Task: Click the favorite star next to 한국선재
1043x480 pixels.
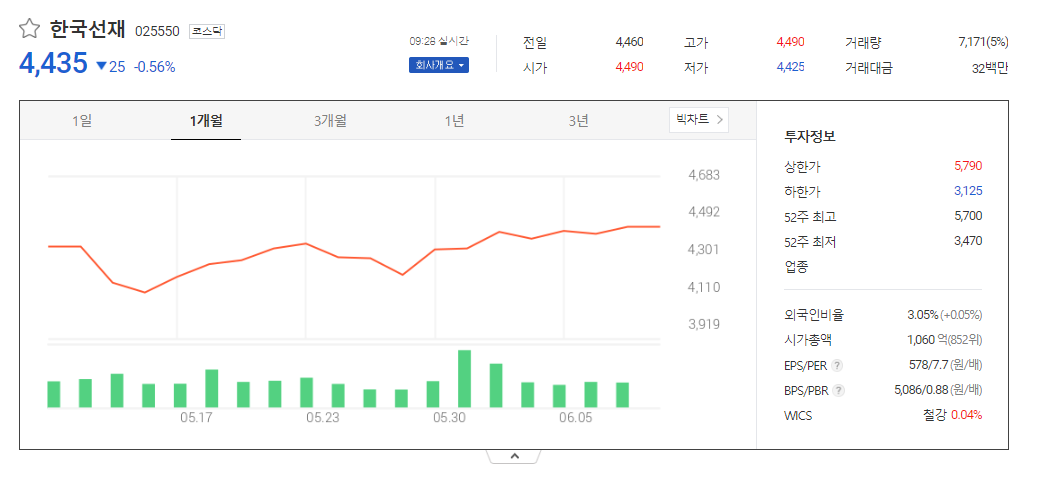Action: point(29,29)
